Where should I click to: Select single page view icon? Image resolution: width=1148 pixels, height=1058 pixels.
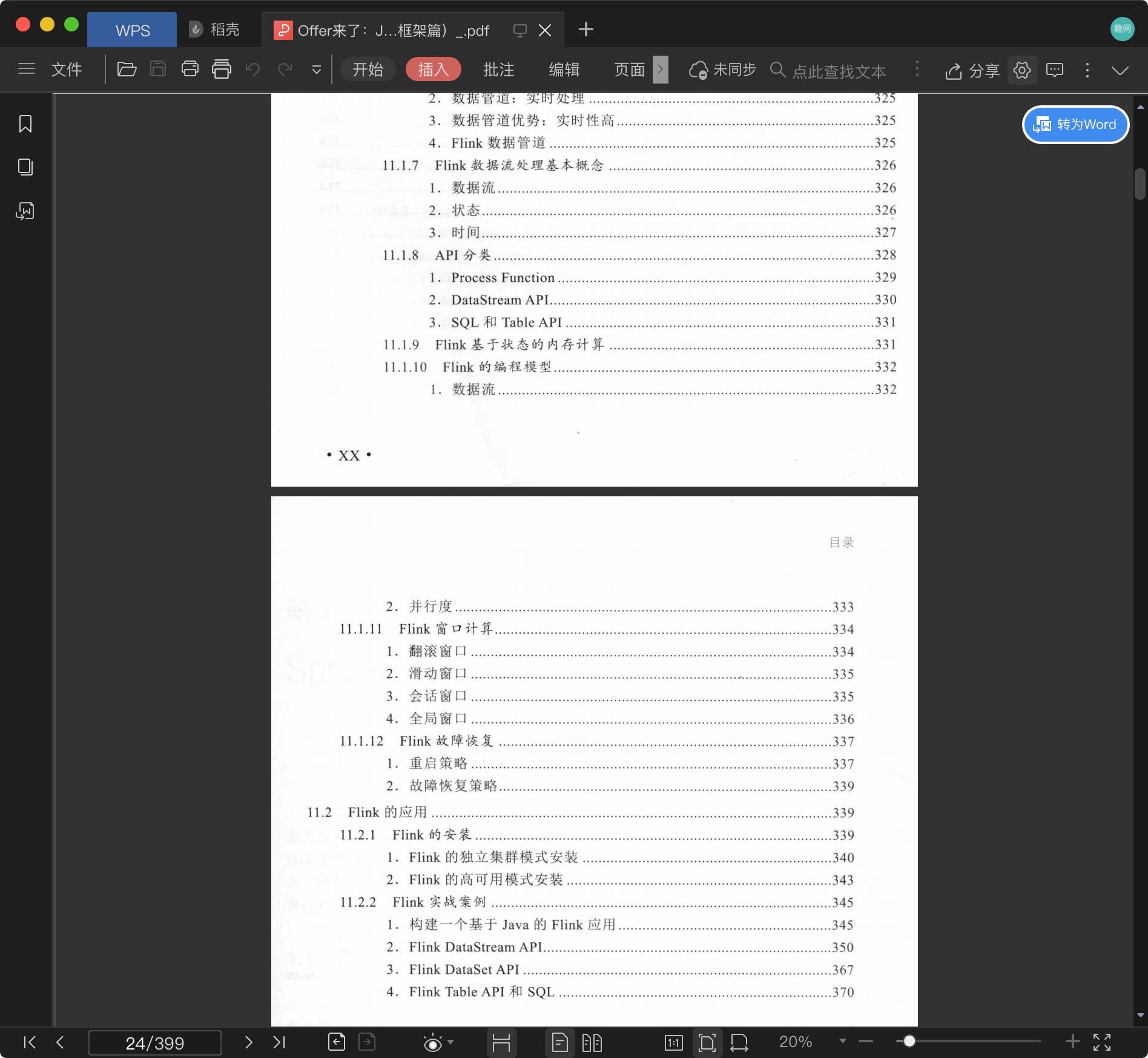pos(560,1042)
